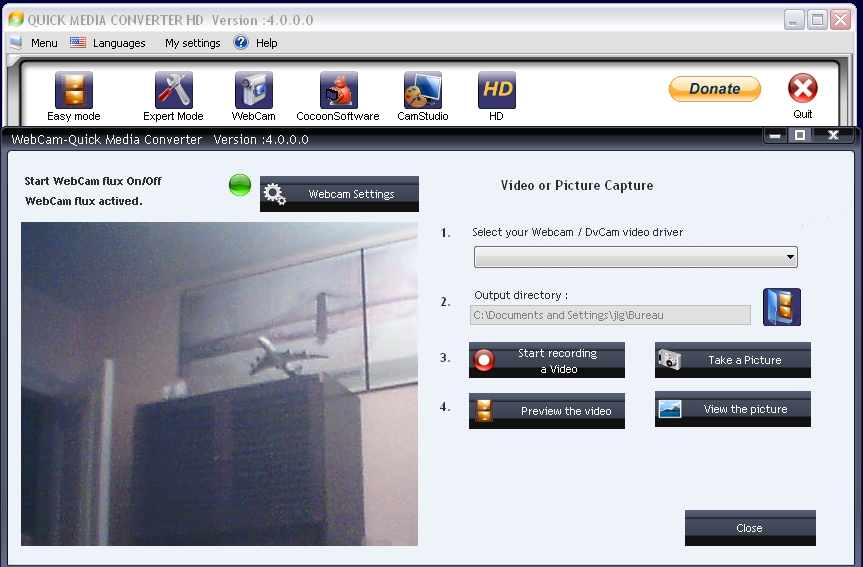
Task: Toggle the green WebCam flux indicator
Action: [x=240, y=185]
